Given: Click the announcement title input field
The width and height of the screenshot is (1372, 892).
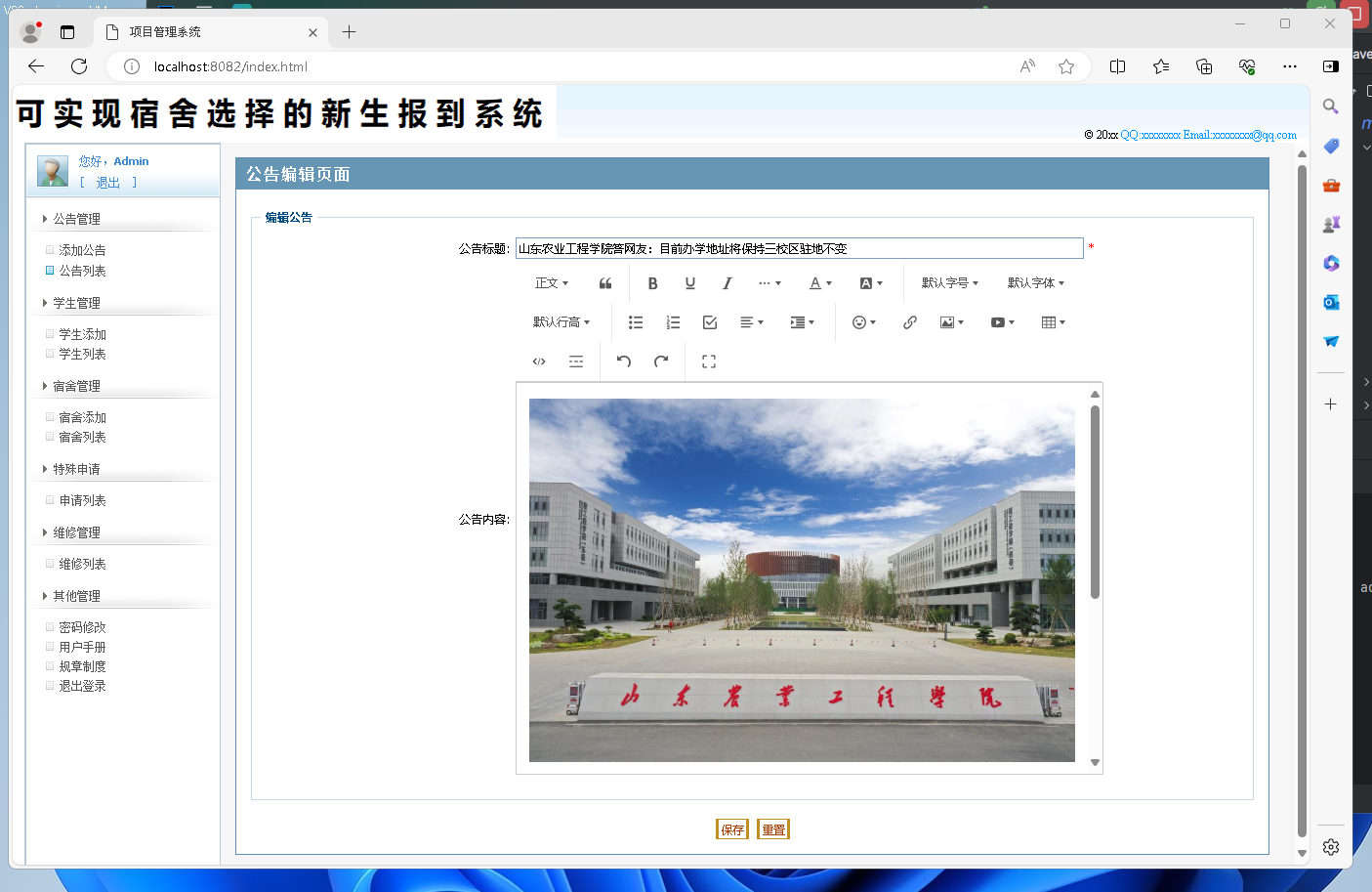Looking at the screenshot, I should 801,248.
